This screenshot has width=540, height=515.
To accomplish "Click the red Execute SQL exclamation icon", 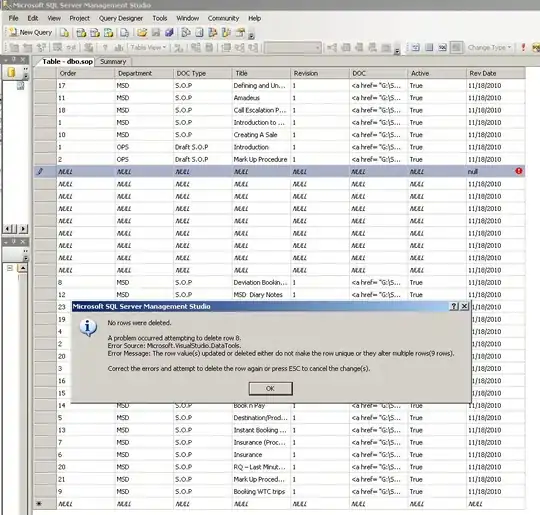I will click(x=523, y=47).
